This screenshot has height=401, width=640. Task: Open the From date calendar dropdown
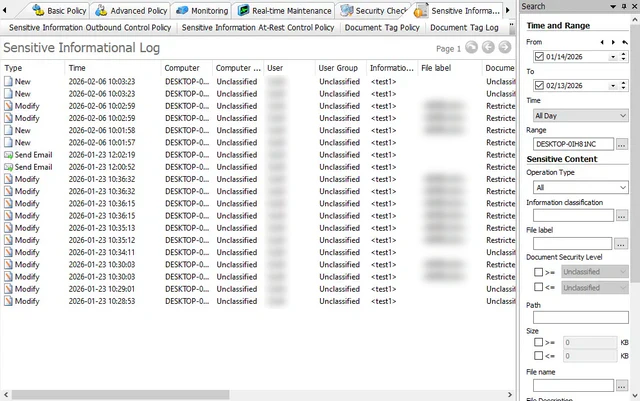click(613, 57)
